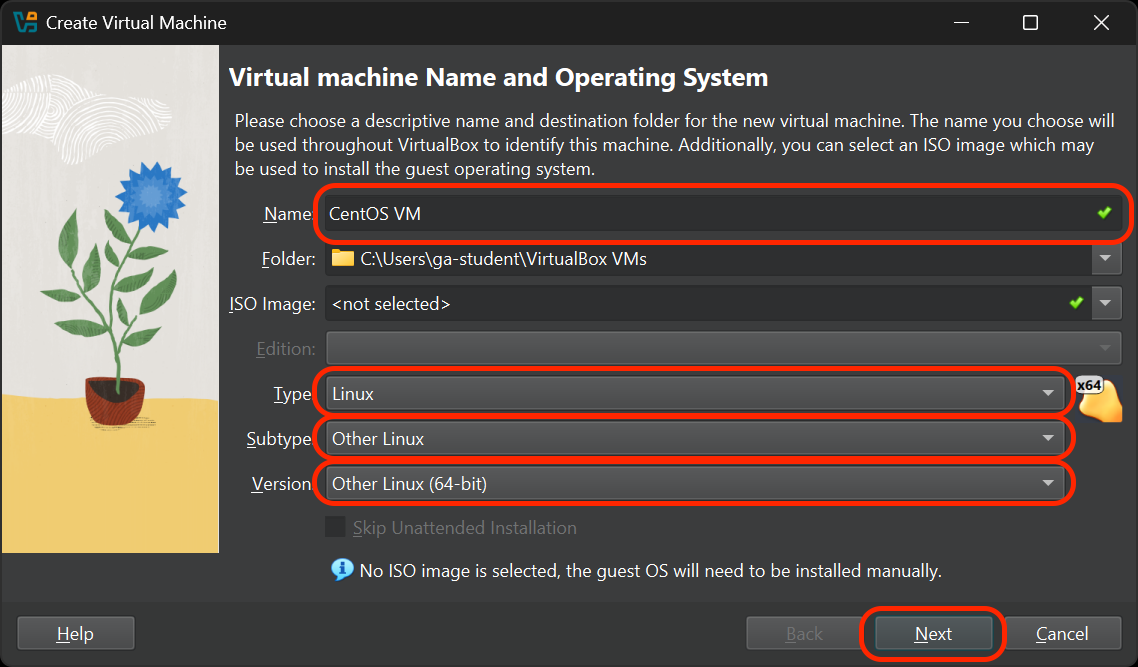Image resolution: width=1138 pixels, height=667 pixels.
Task: Expand the ISO Image selection dropdown
Action: coord(1106,303)
